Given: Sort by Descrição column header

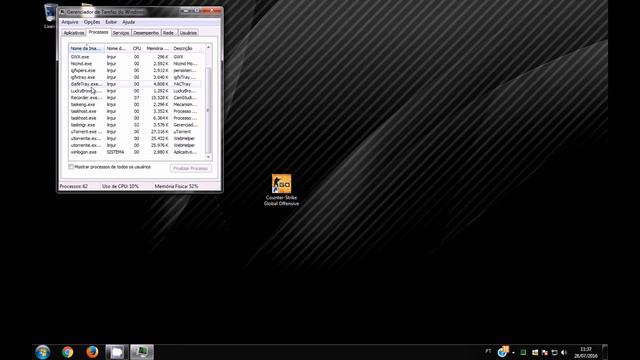Looking at the screenshot, I should click(x=187, y=48).
